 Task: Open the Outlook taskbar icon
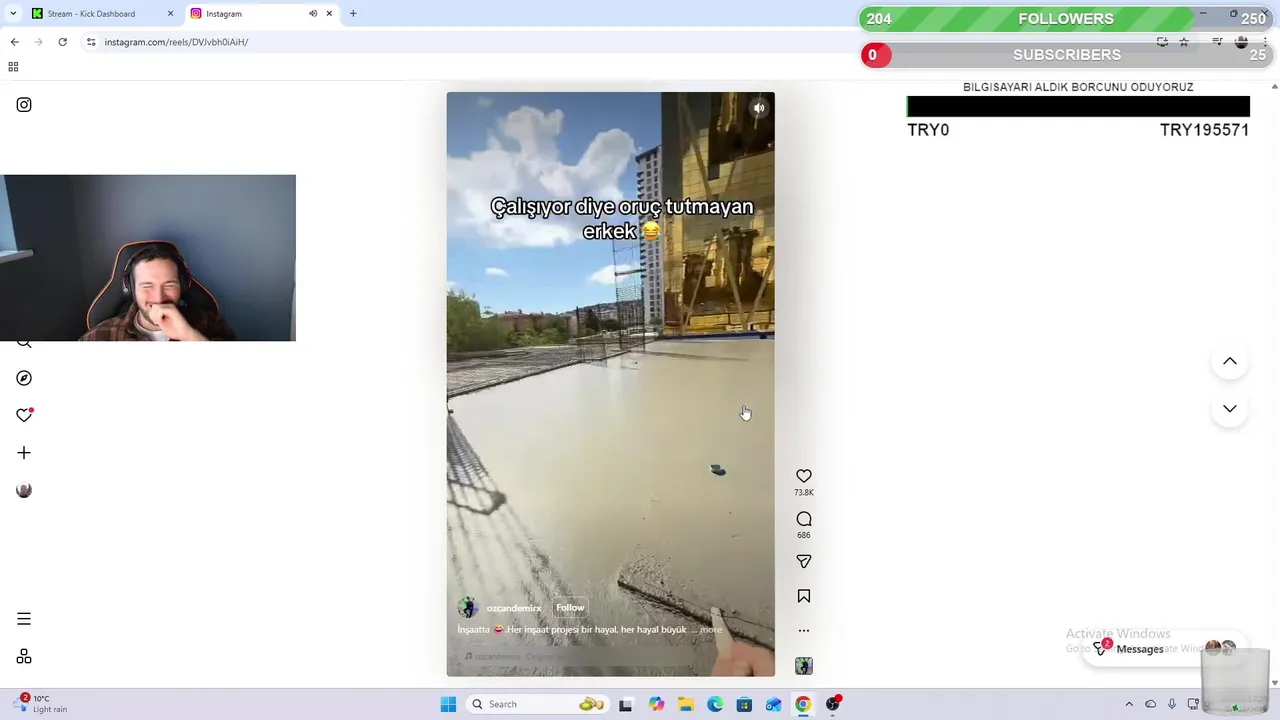pyautogui.click(x=773, y=704)
